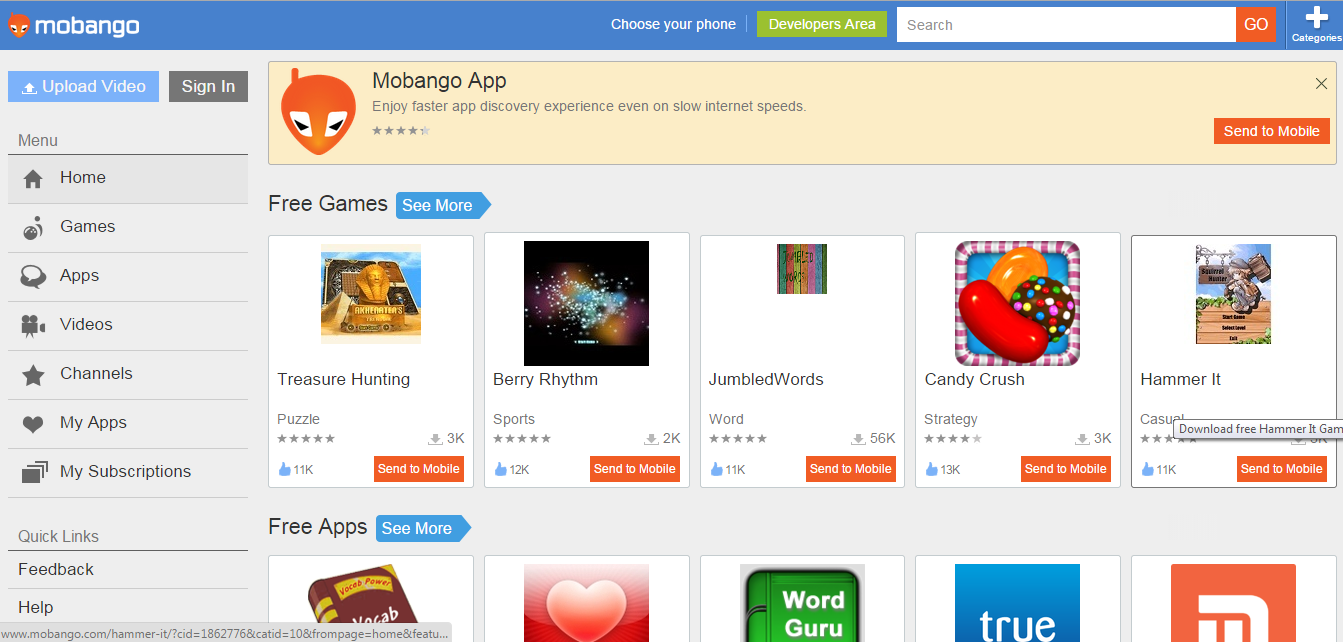This screenshot has width=1343, height=642.
Task: Like Hammer It with thumbs-up icon
Action: (x=1147, y=469)
